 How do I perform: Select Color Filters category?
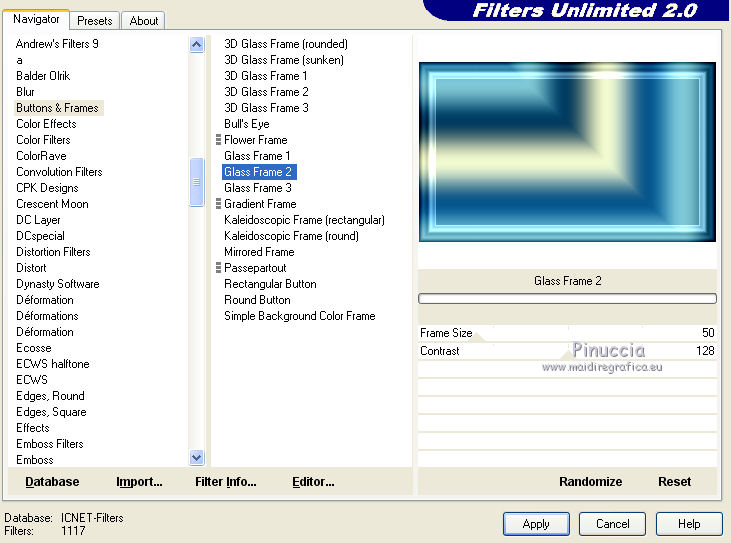pos(43,140)
